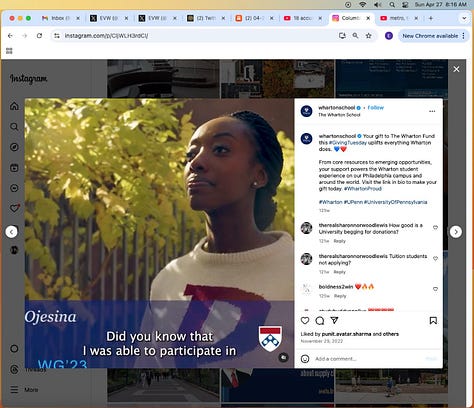Open punit.avatar.sharma liker profile
The image size is (474, 408).
[x=346, y=334]
